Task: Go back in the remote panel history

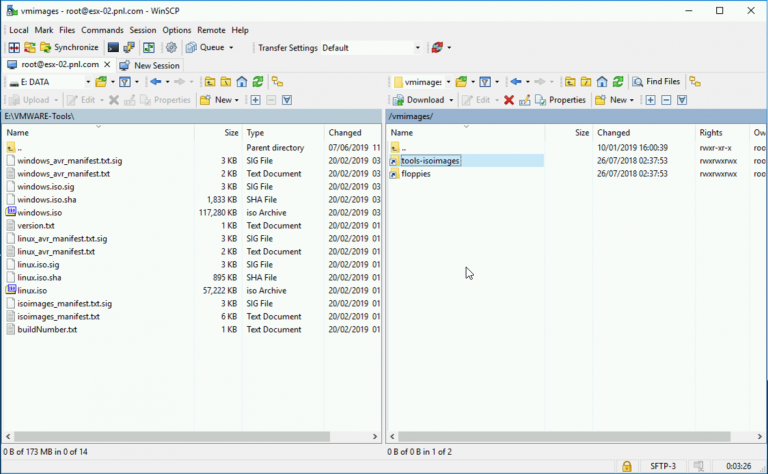Action: pos(516,82)
